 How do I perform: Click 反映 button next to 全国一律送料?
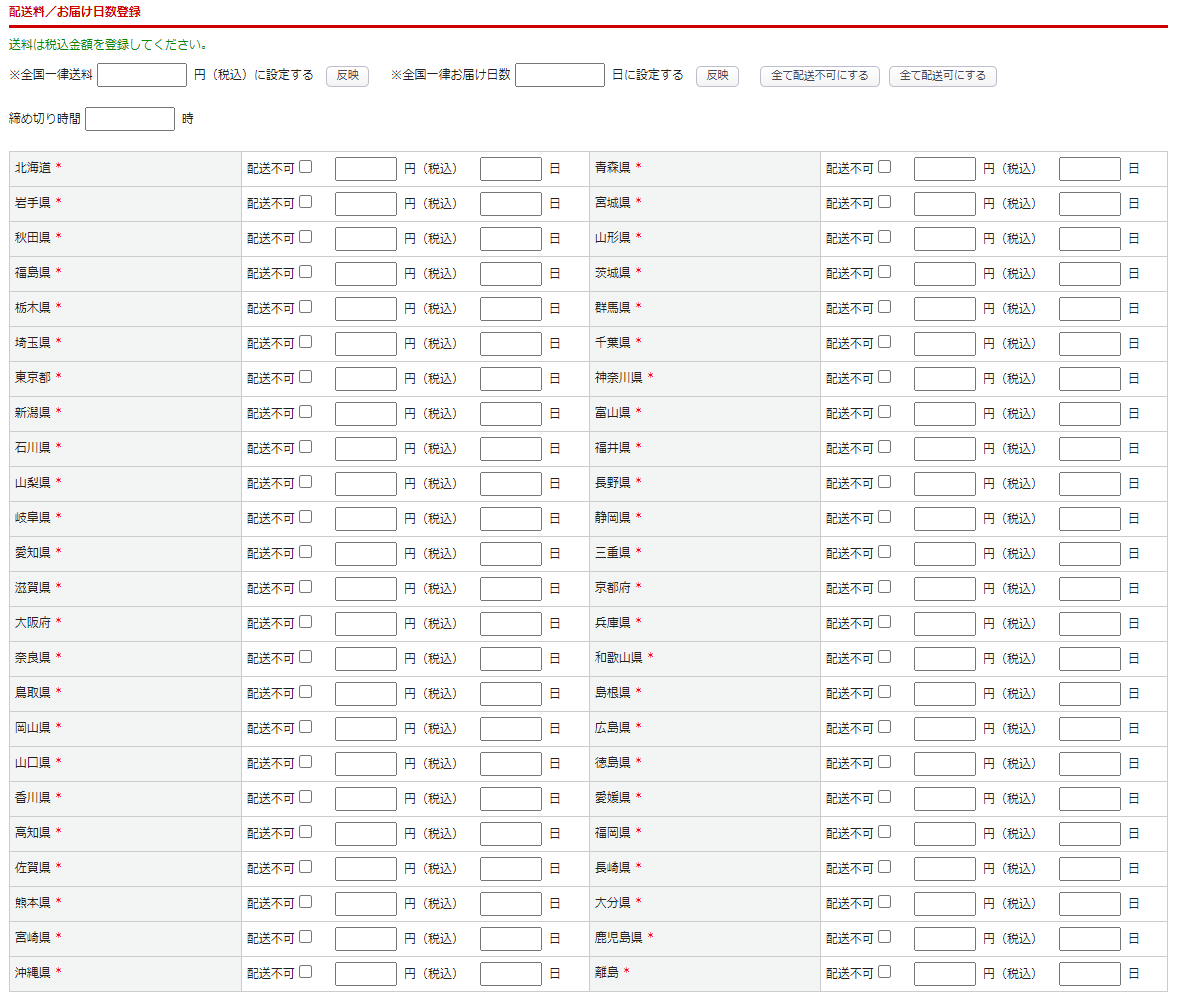click(347, 76)
